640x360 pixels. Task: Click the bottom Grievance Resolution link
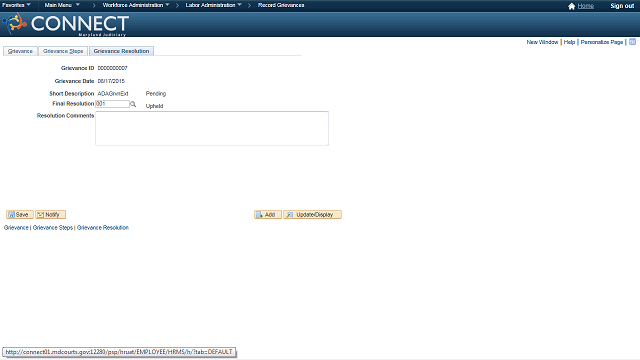(x=103, y=228)
